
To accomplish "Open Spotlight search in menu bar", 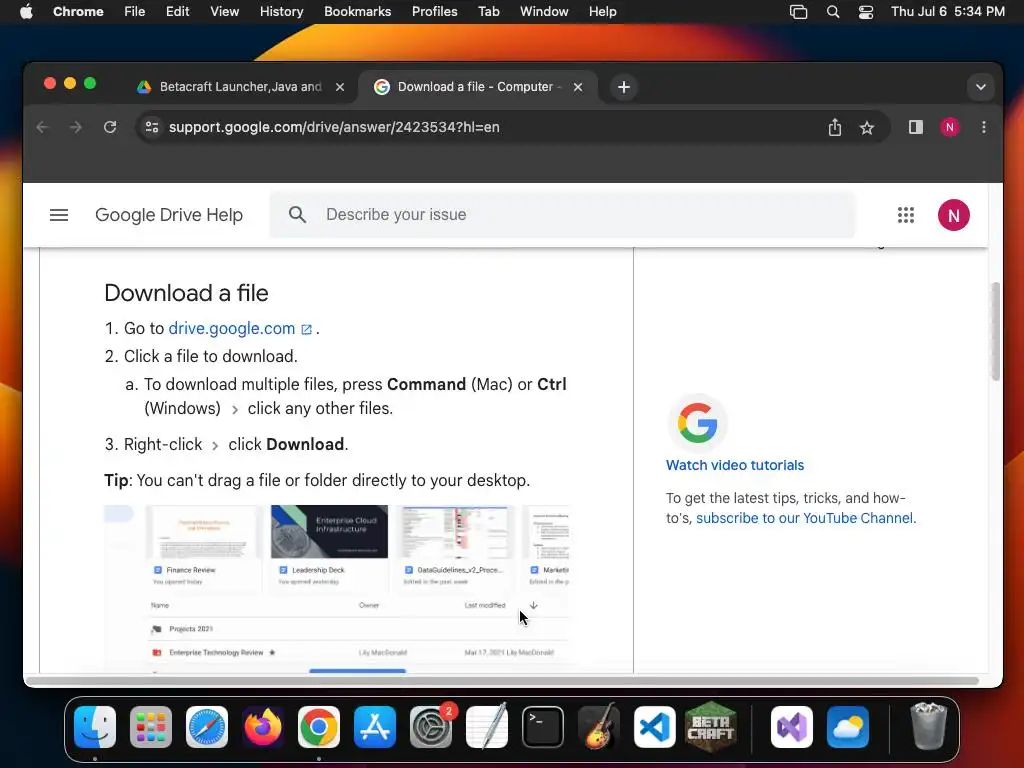I will point(833,12).
